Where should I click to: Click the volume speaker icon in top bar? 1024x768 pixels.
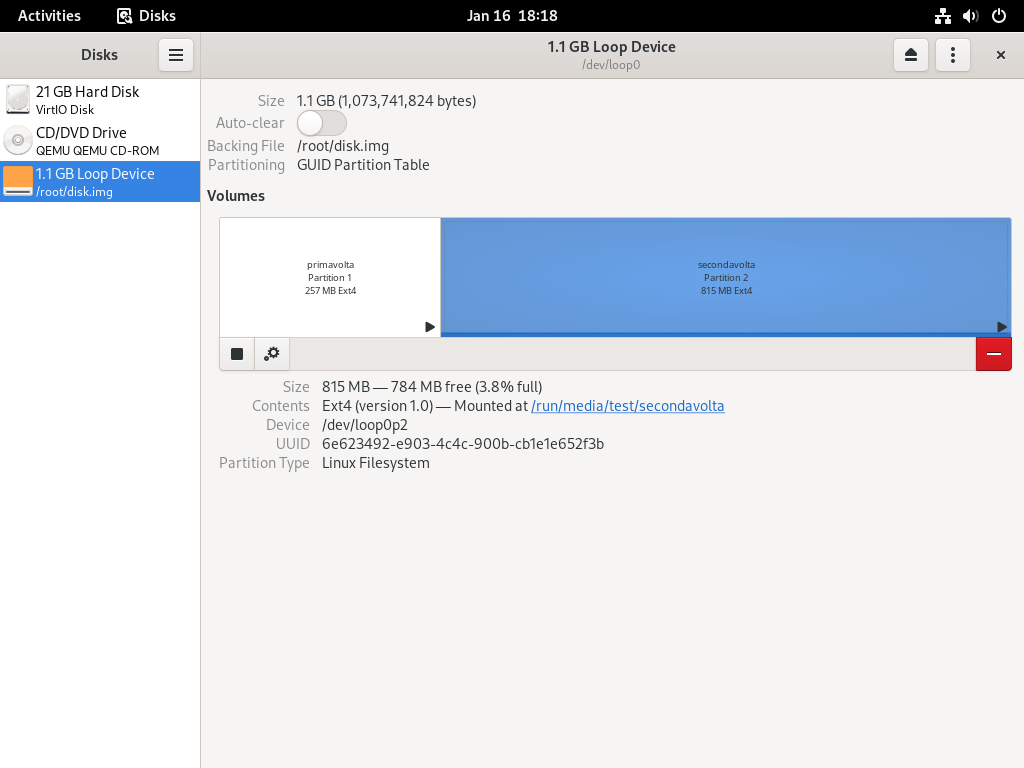point(970,16)
